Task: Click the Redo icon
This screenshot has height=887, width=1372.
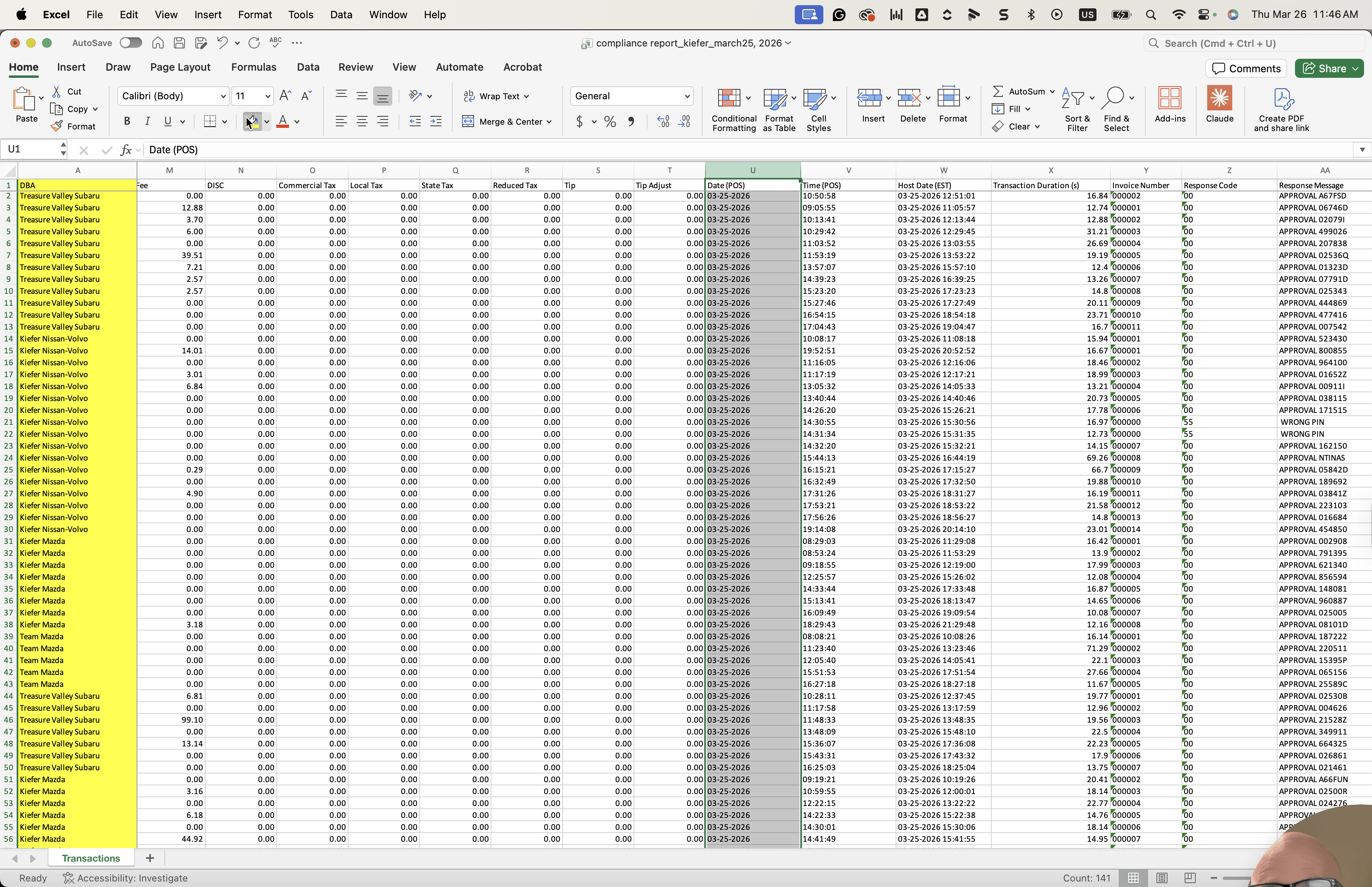Action: (254, 42)
